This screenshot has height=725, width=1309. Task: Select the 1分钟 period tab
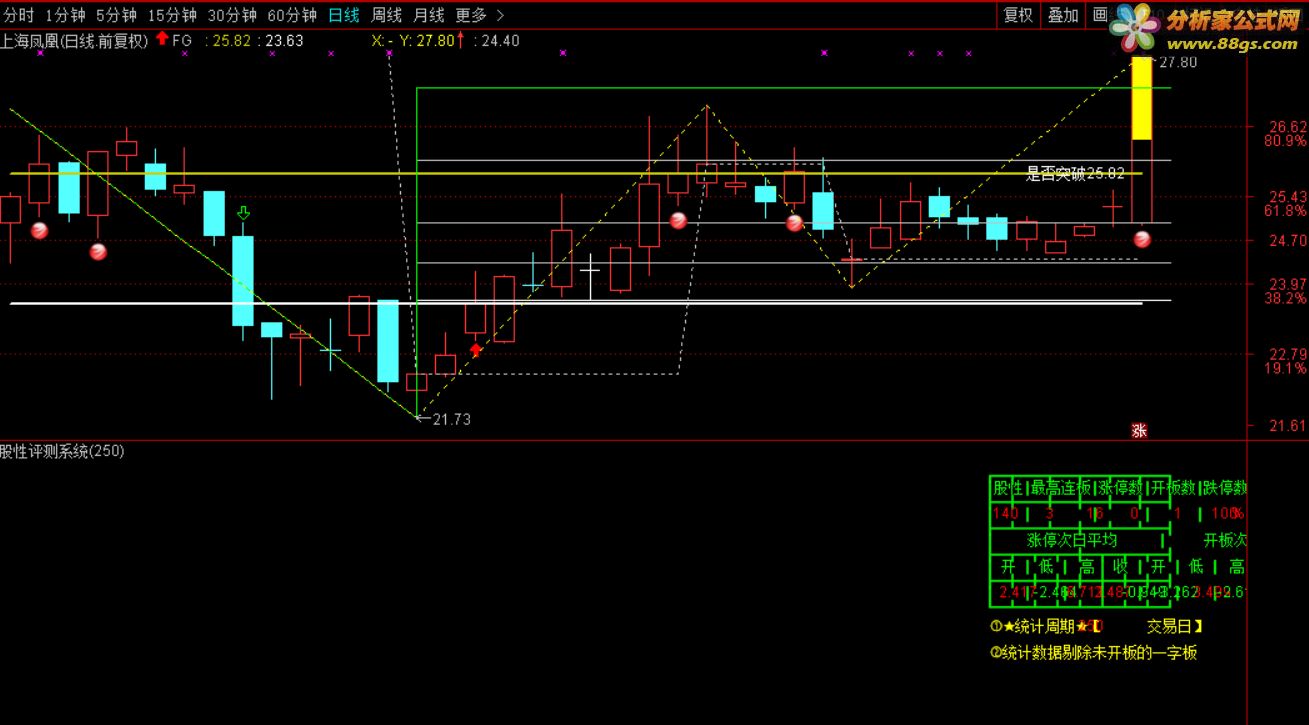point(65,15)
